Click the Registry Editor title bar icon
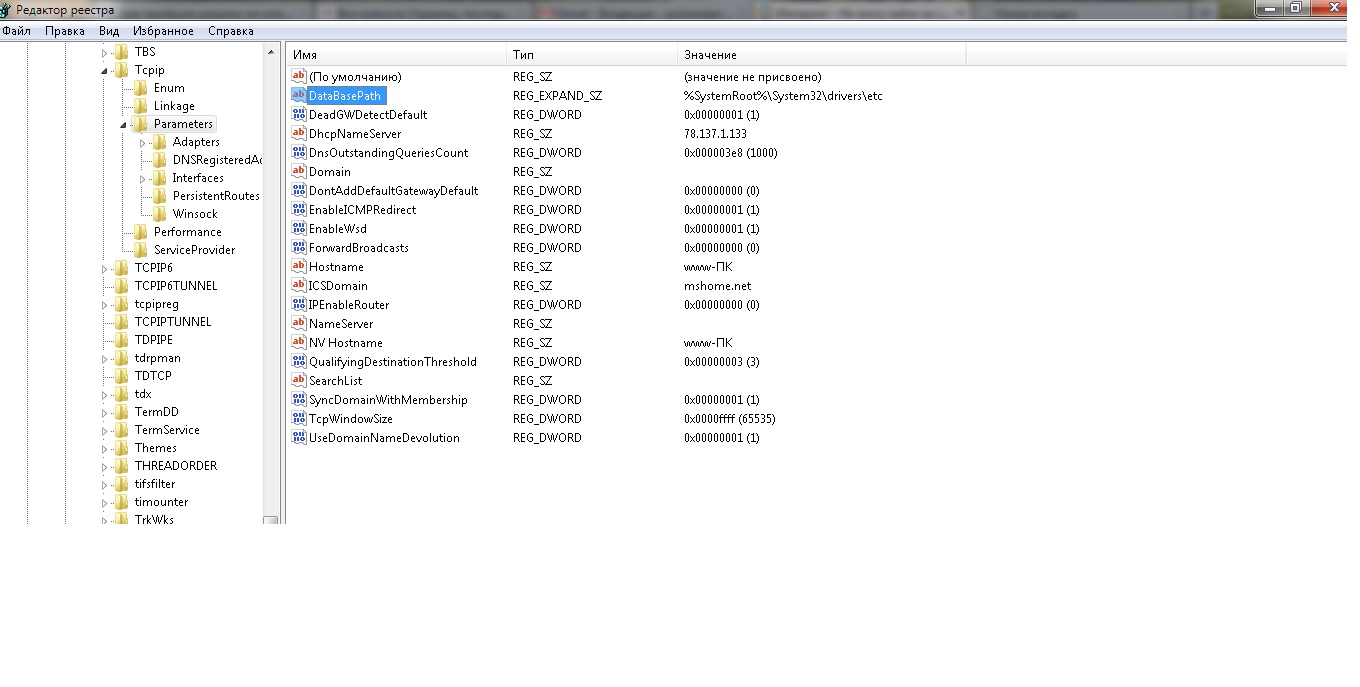Viewport: 1360px width, 687px height. [8, 9]
